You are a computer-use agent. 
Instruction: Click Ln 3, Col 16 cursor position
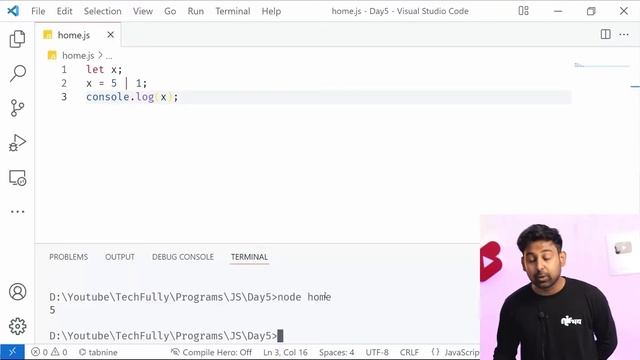pyautogui.click(x=285, y=352)
